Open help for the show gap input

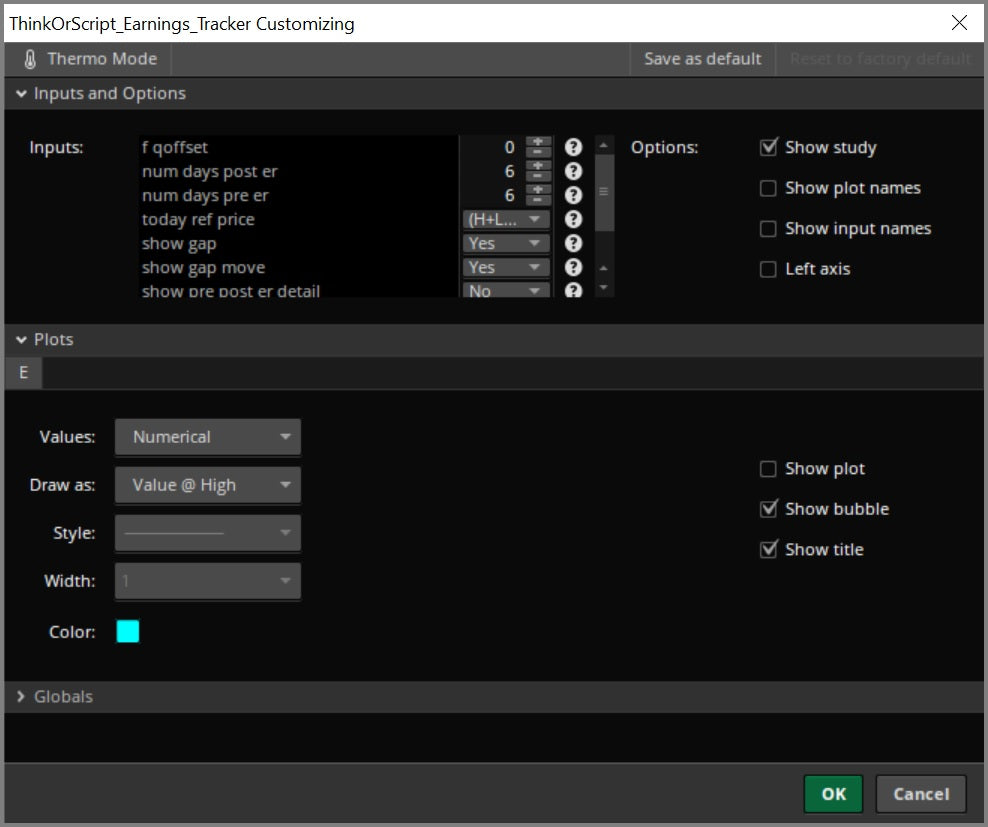click(573, 243)
